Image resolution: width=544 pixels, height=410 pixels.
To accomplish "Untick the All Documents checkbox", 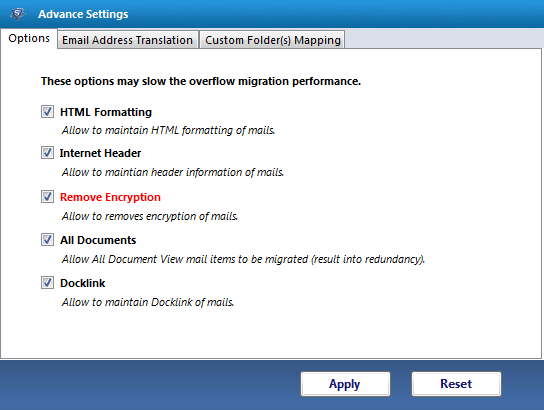I will click(x=47, y=240).
